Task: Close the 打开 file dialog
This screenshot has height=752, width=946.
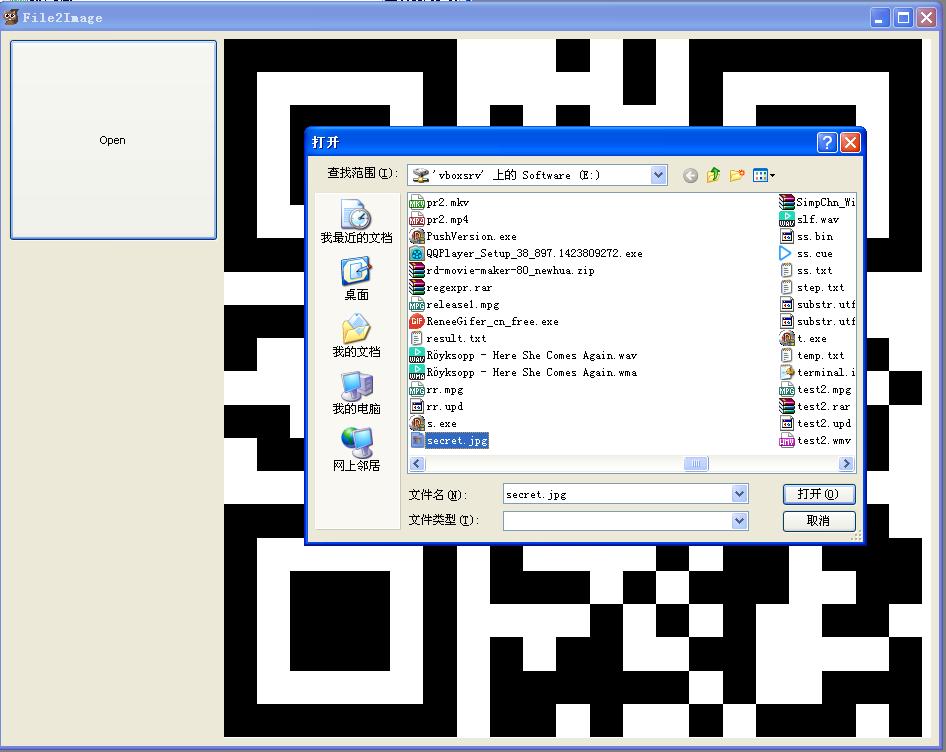Action: (x=850, y=142)
